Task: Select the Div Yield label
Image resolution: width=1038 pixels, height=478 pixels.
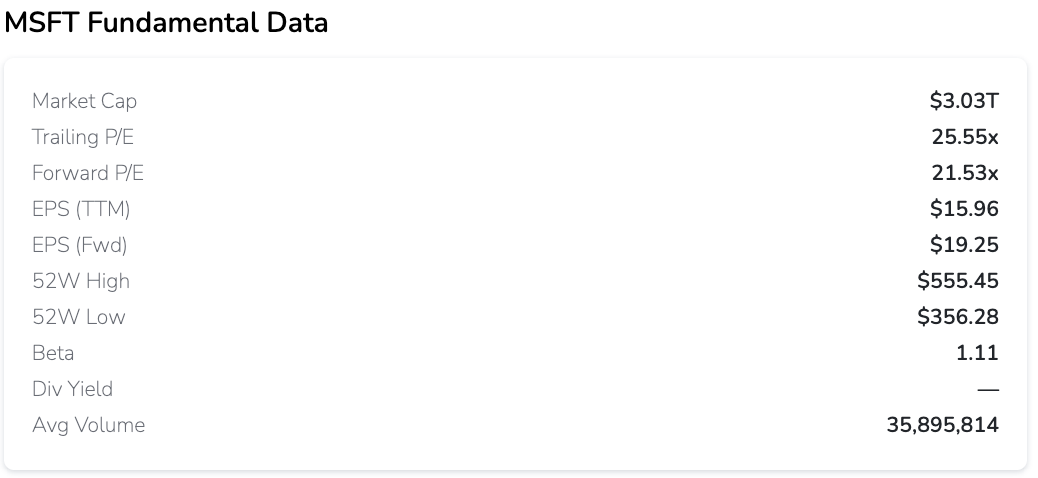Action: pos(72,389)
